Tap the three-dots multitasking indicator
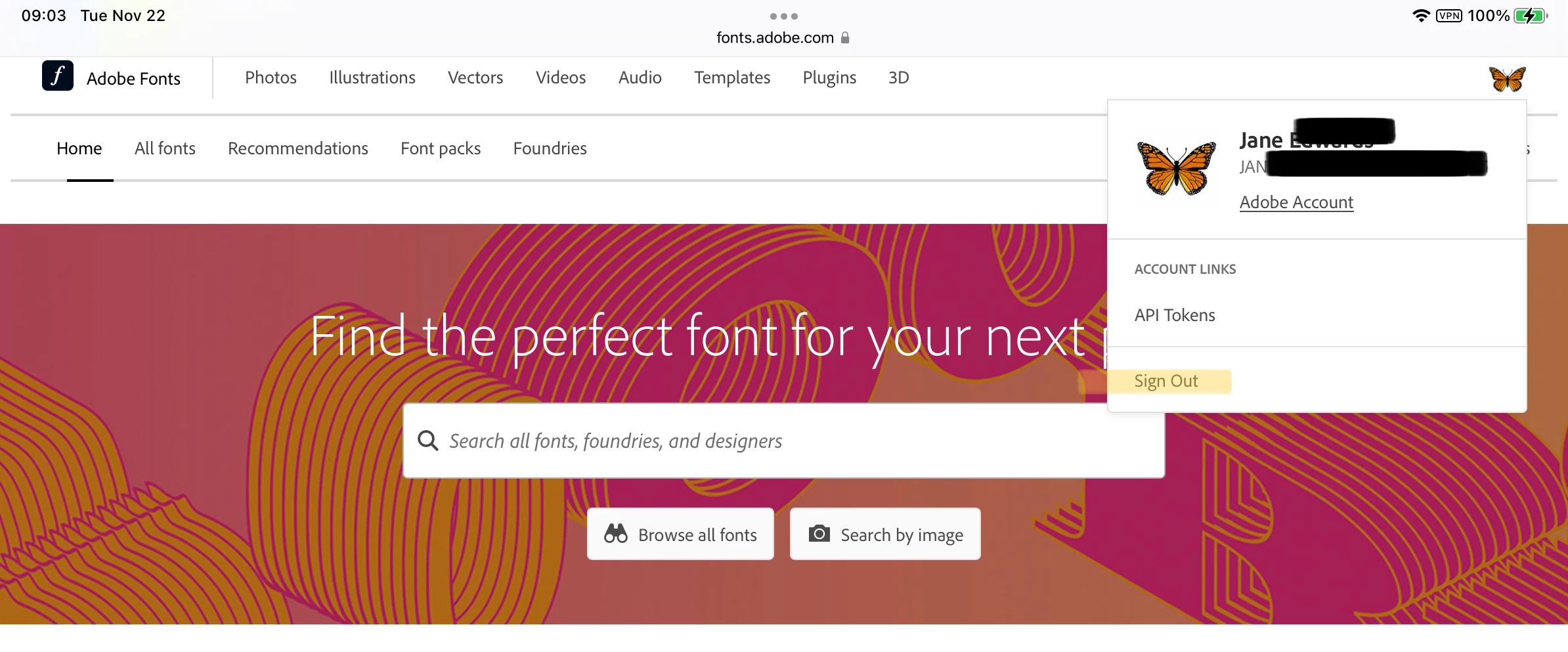The image size is (1568, 652). click(x=784, y=16)
